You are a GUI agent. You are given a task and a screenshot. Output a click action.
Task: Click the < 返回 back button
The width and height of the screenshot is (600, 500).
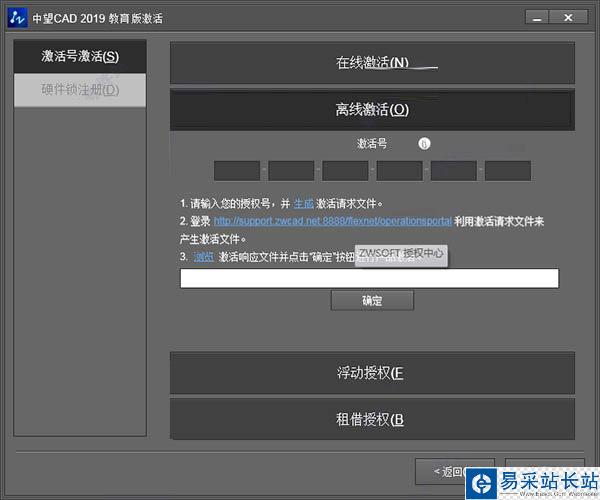(455, 472)
